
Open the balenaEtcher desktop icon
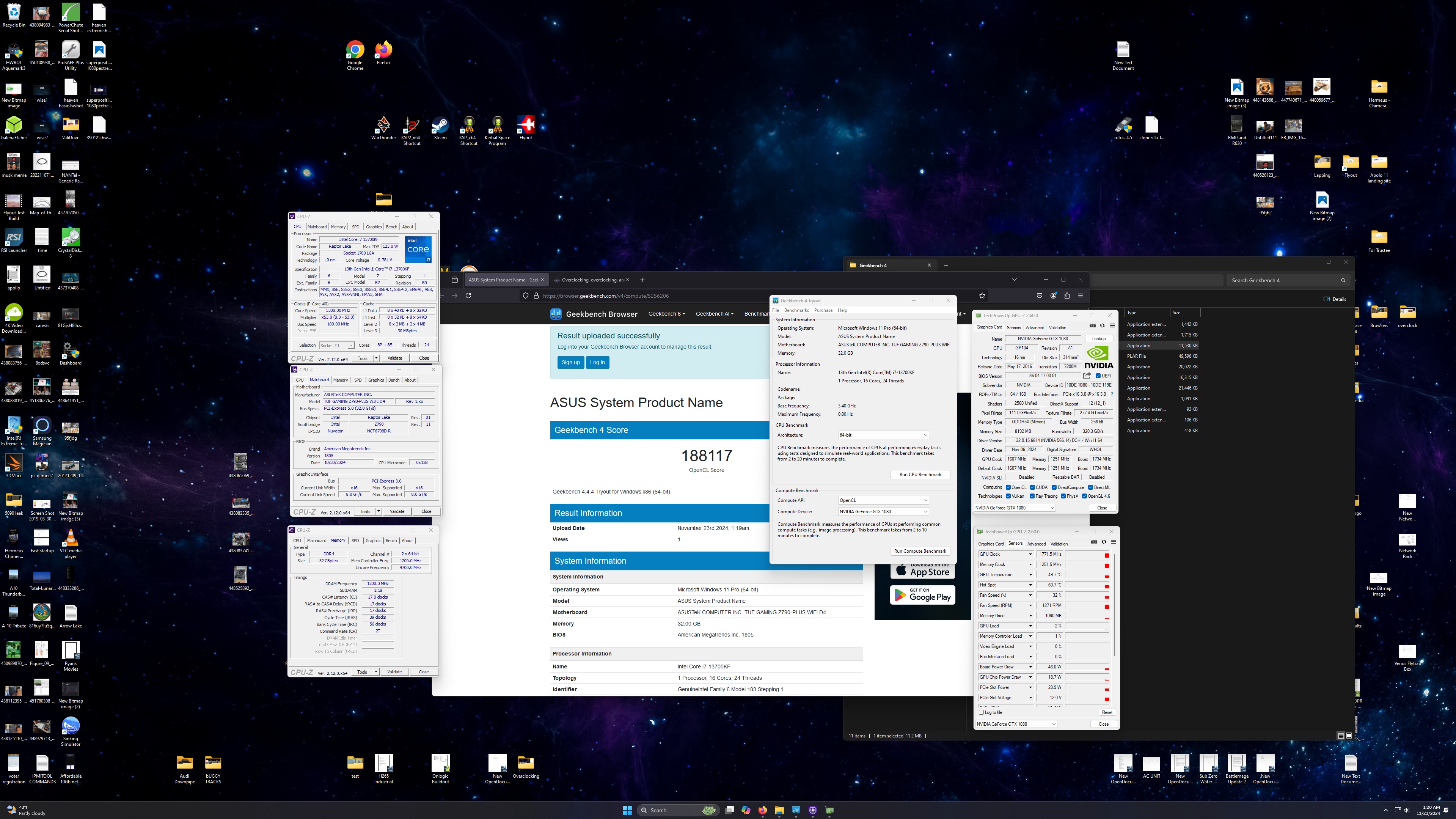tap(14, 128)
